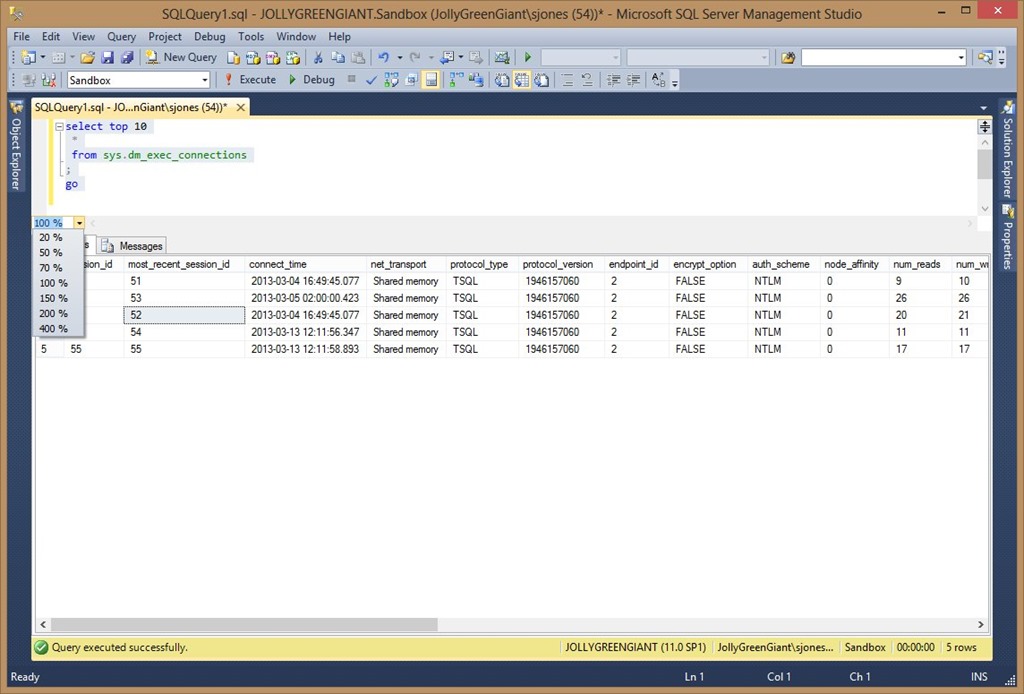1024x694 pixels.
Task: Select 150 % from the zoom list
Action: coord(53,298)
